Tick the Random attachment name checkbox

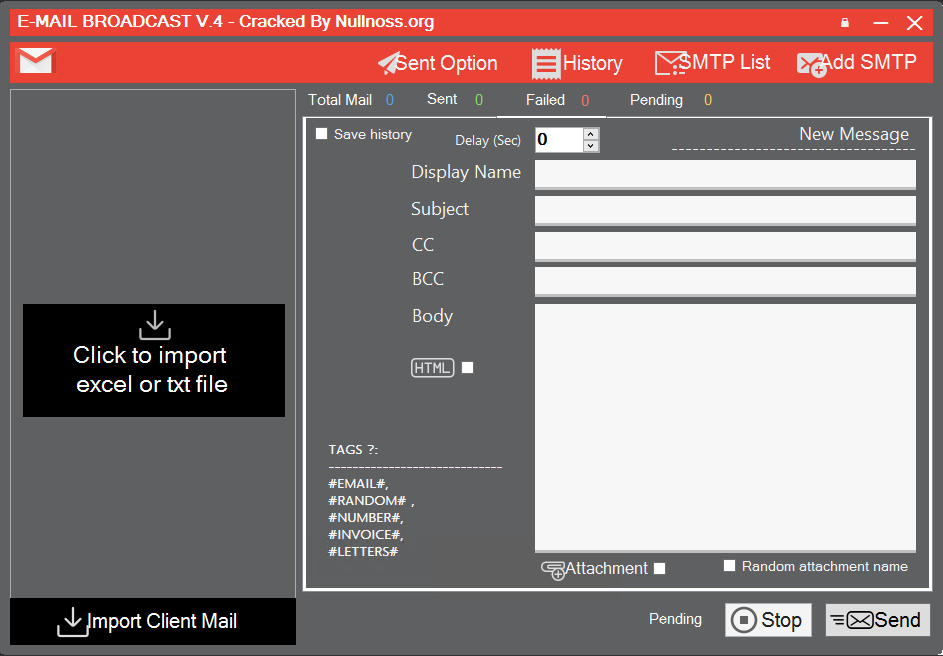730,566
